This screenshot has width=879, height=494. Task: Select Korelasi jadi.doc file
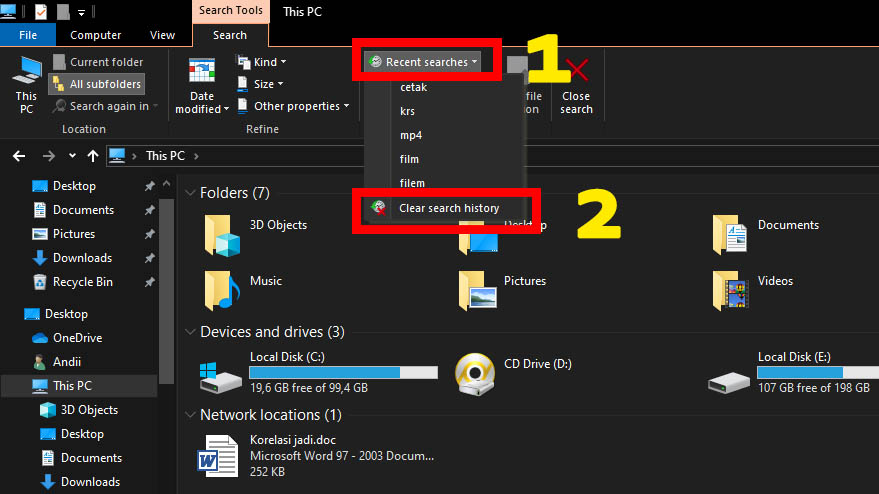tap(316, 456)
